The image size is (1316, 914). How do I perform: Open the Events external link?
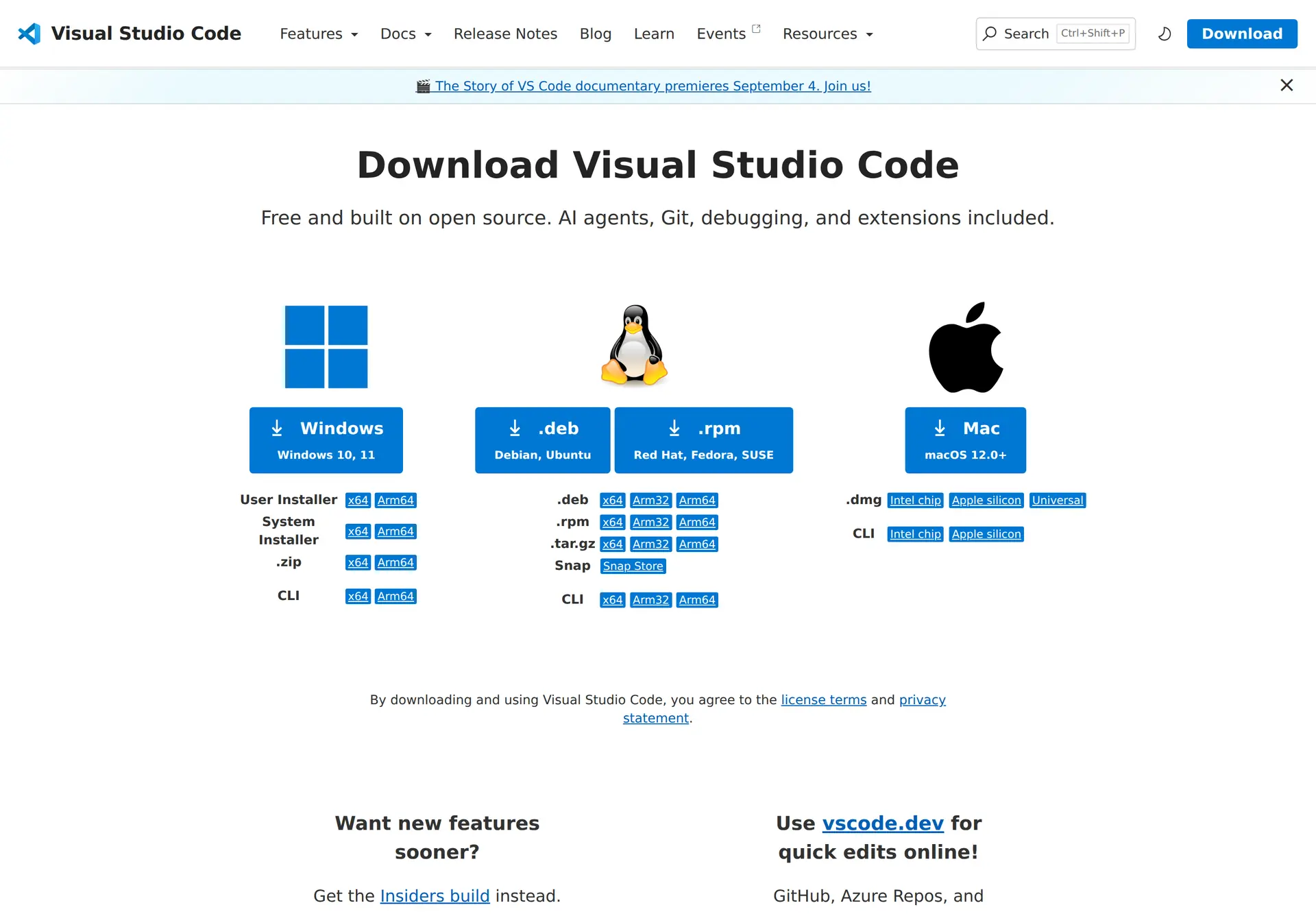[x=729, y=34]
